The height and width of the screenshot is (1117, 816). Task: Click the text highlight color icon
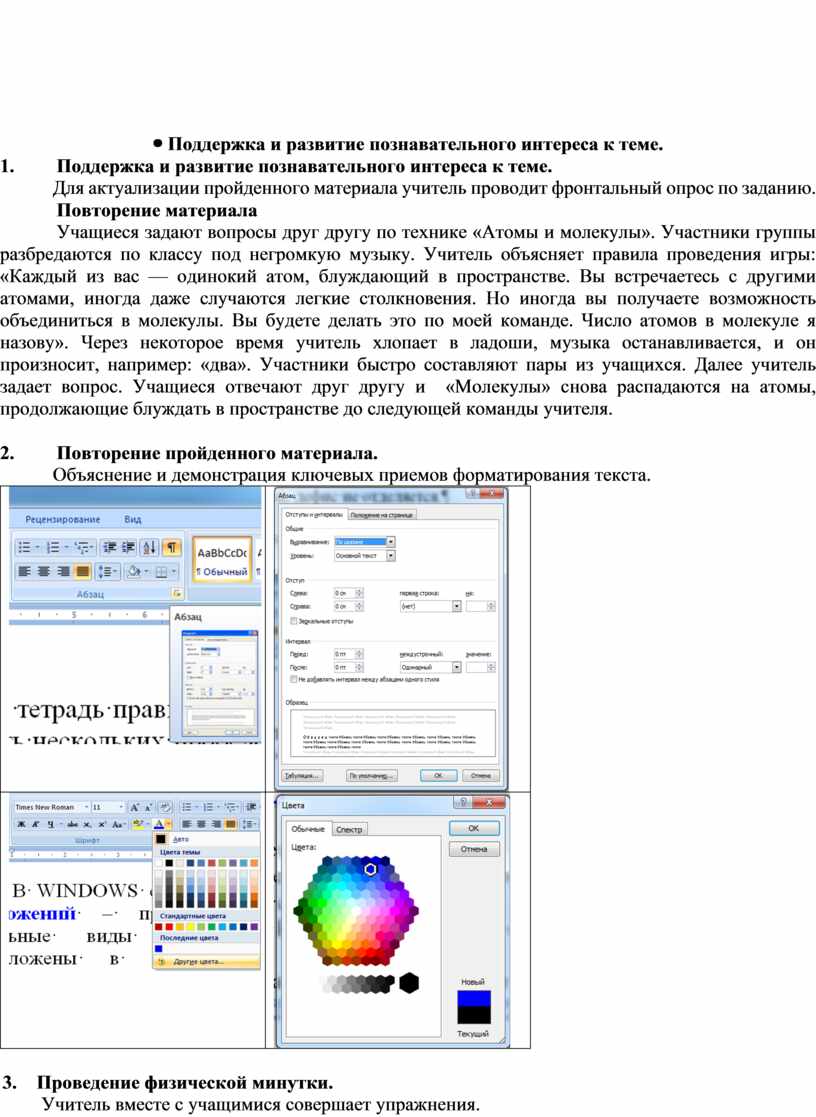(138, 824)
